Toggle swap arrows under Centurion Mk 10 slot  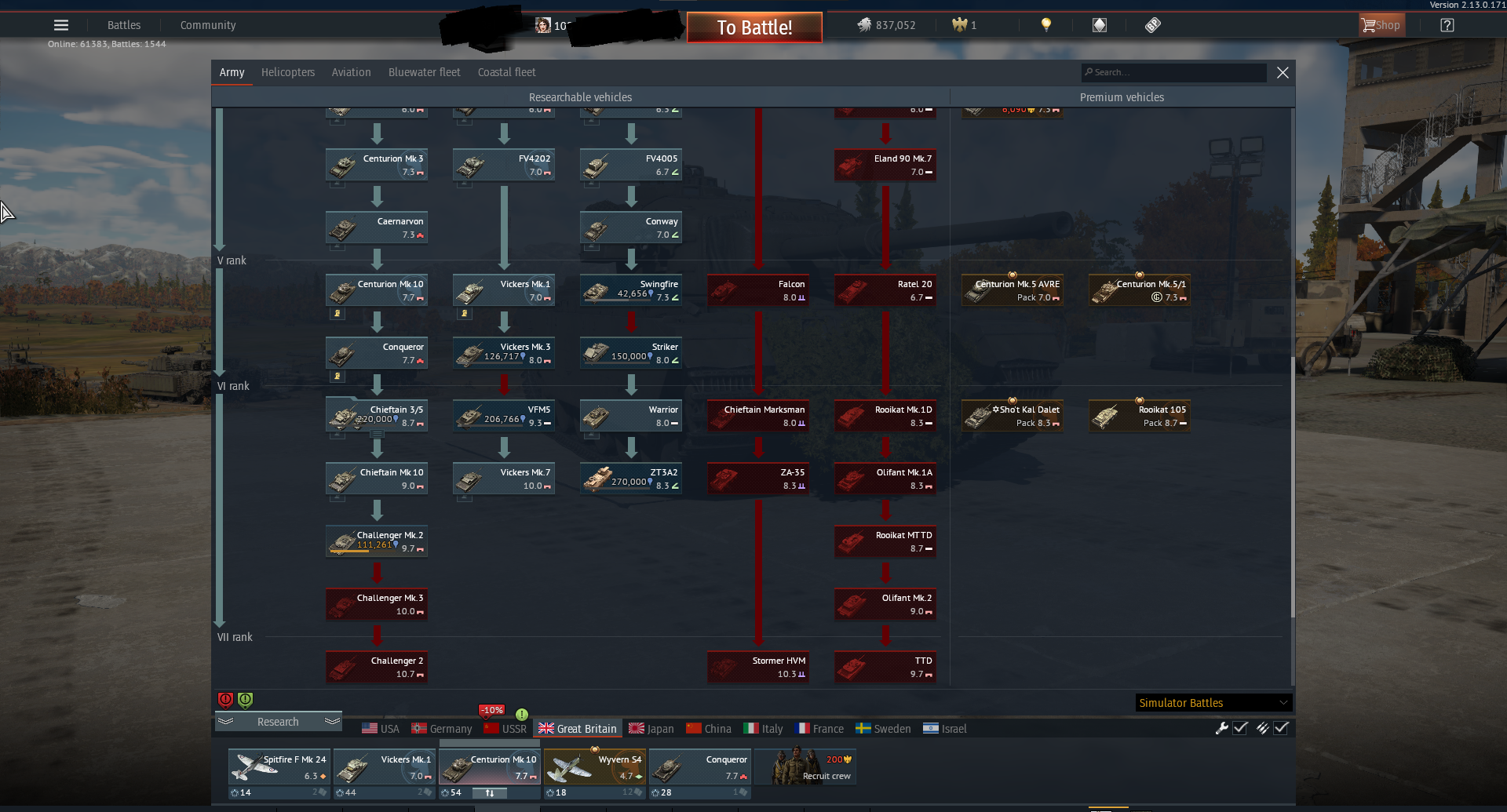(490, 793)
